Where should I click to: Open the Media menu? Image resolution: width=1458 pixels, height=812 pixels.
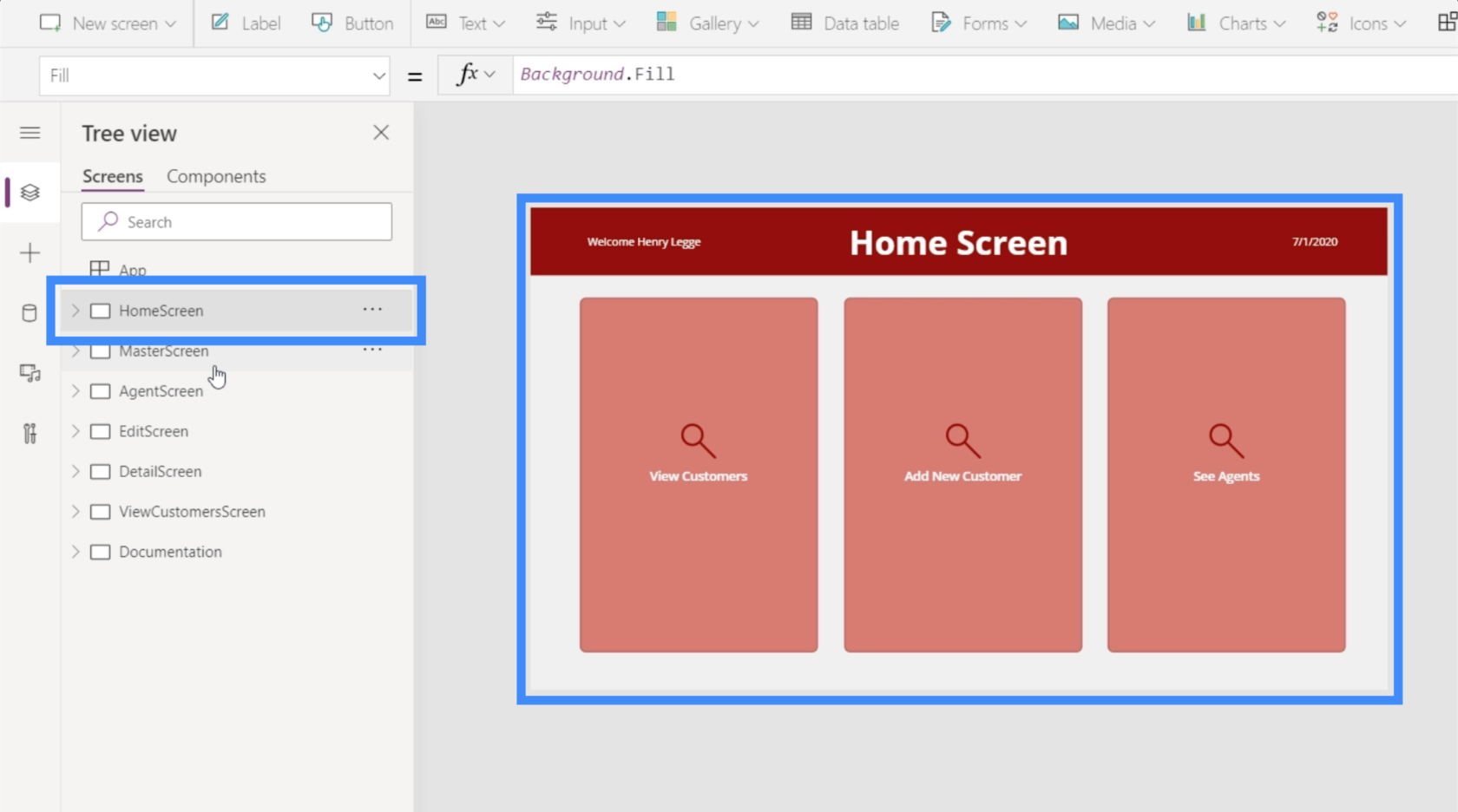pyautogui.click(x=1107, y=23)
